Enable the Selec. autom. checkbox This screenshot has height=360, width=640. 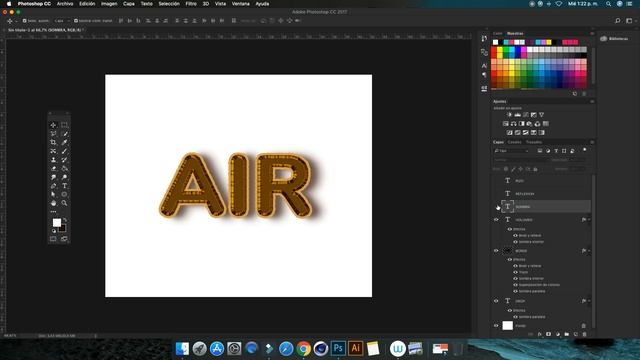coord(24,20)
